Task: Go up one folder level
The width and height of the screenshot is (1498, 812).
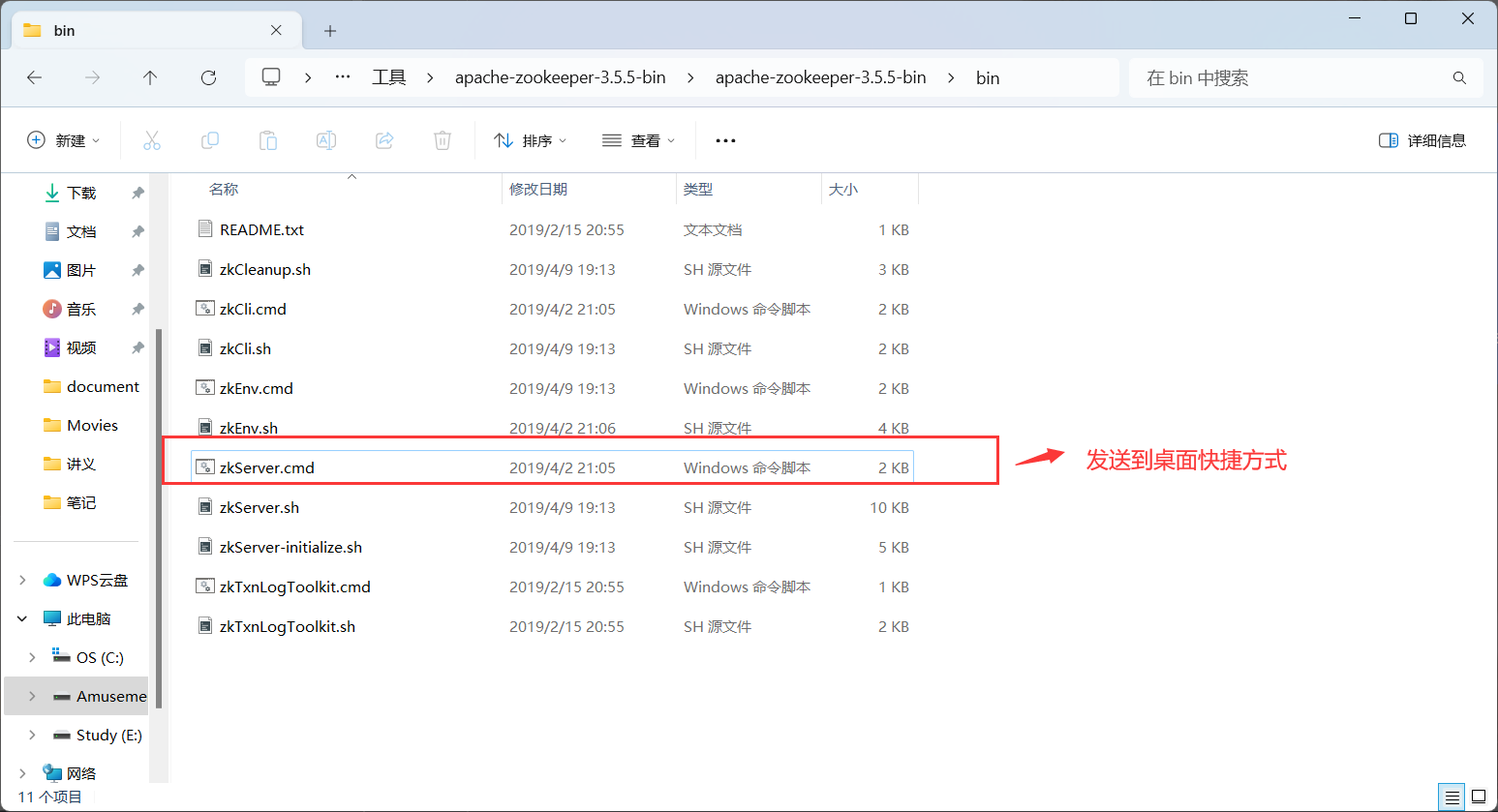Action: (x=150, y=77)
